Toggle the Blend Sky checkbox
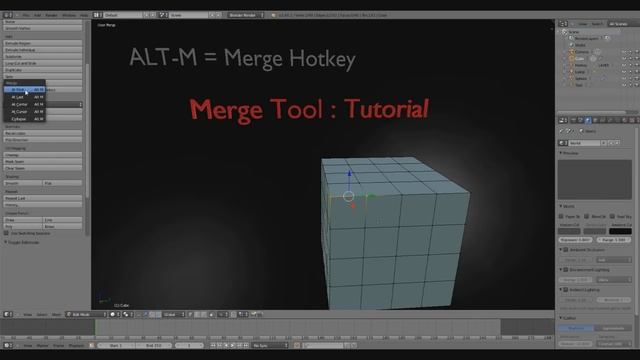 (587, 216)
